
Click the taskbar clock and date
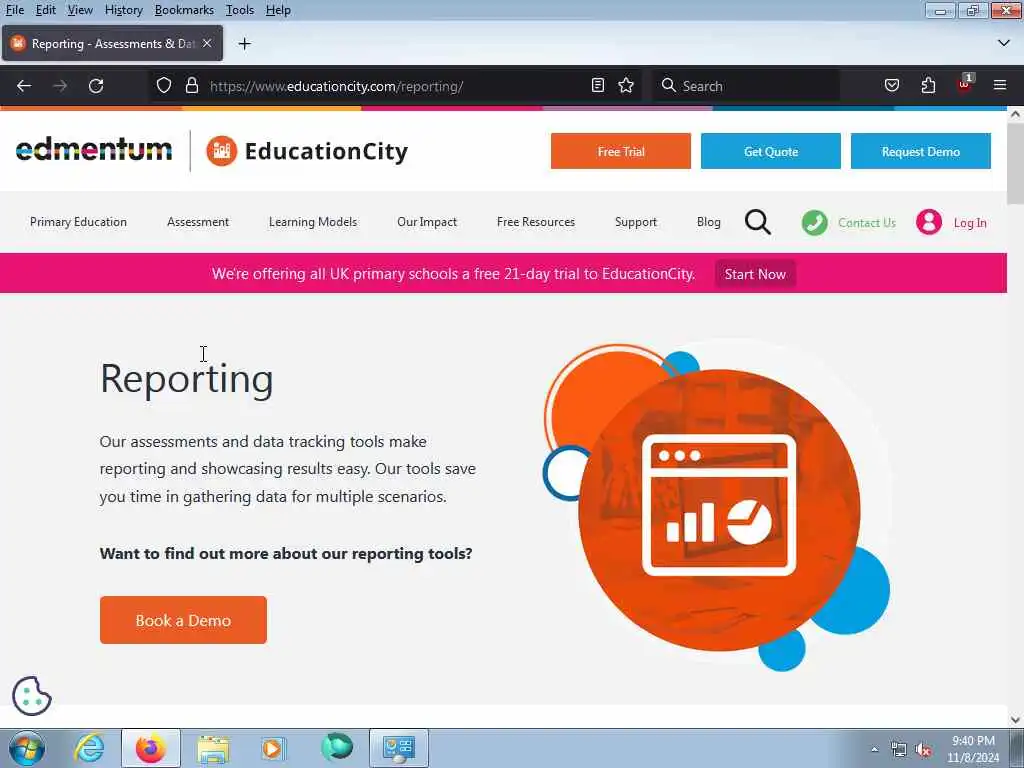973,749
